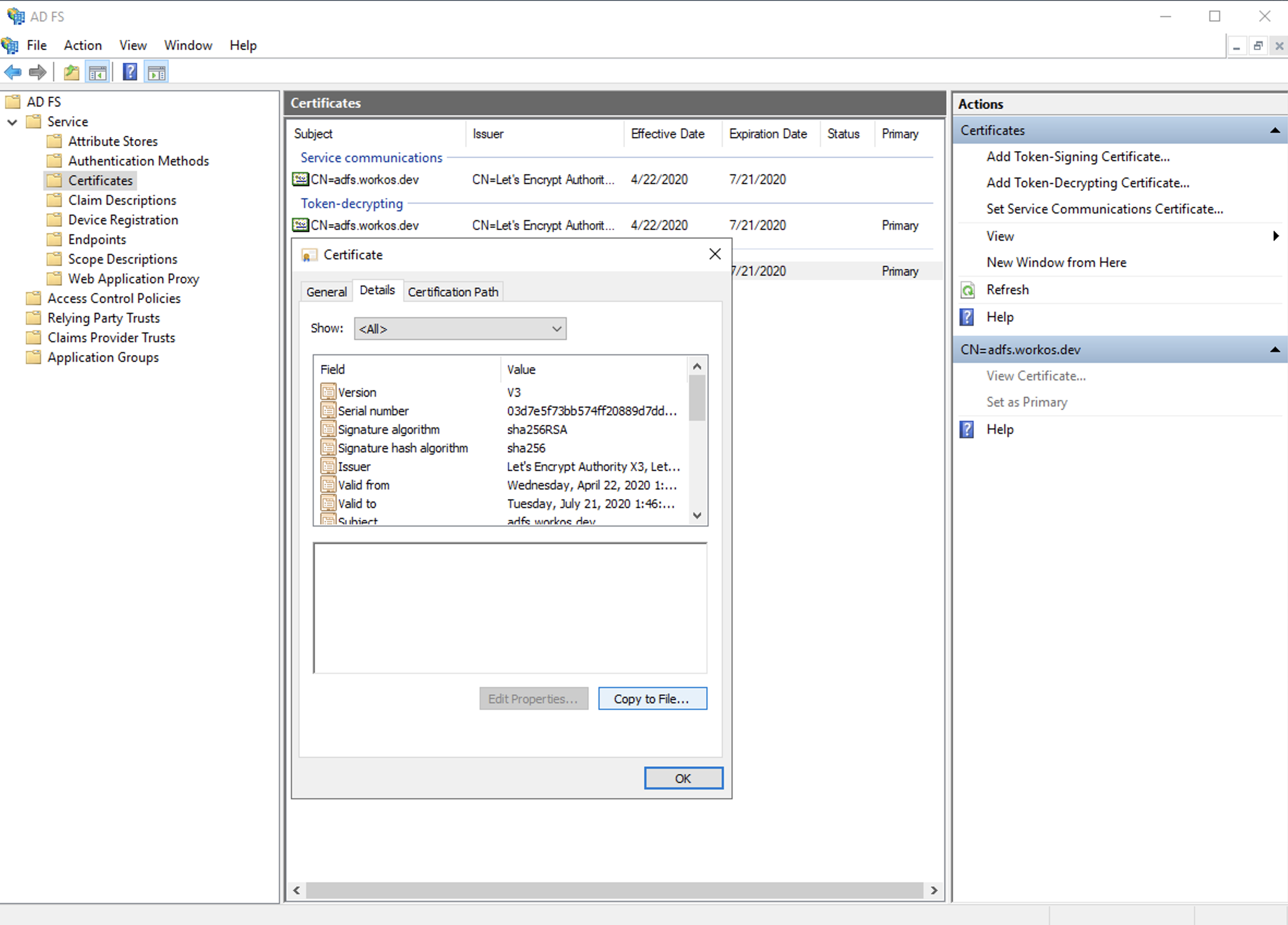Screen dimensions: 1288x925
Task: Open the Window menu
Action: pyautogui.click(x=188, y=45)
